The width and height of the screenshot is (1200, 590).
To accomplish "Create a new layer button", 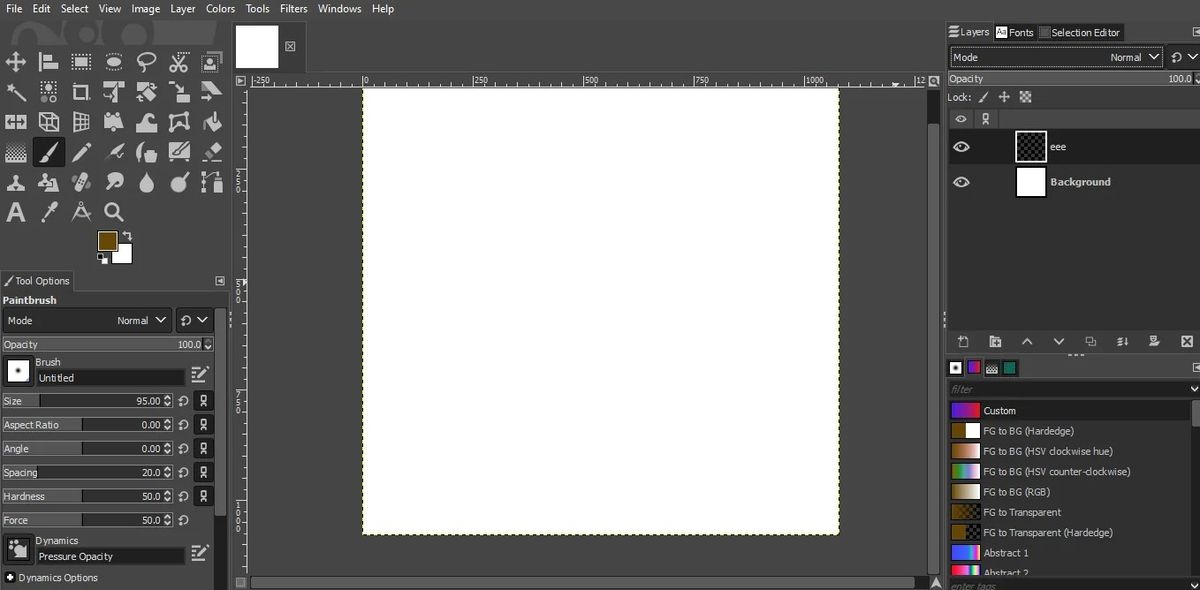I will point(962,341).
